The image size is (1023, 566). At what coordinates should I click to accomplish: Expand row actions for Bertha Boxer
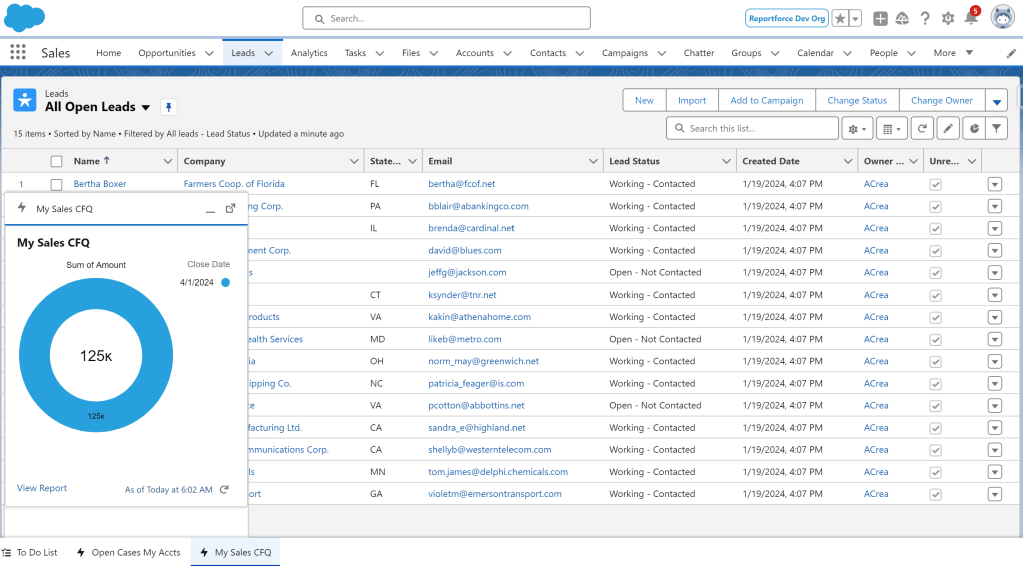coord(994,184)
